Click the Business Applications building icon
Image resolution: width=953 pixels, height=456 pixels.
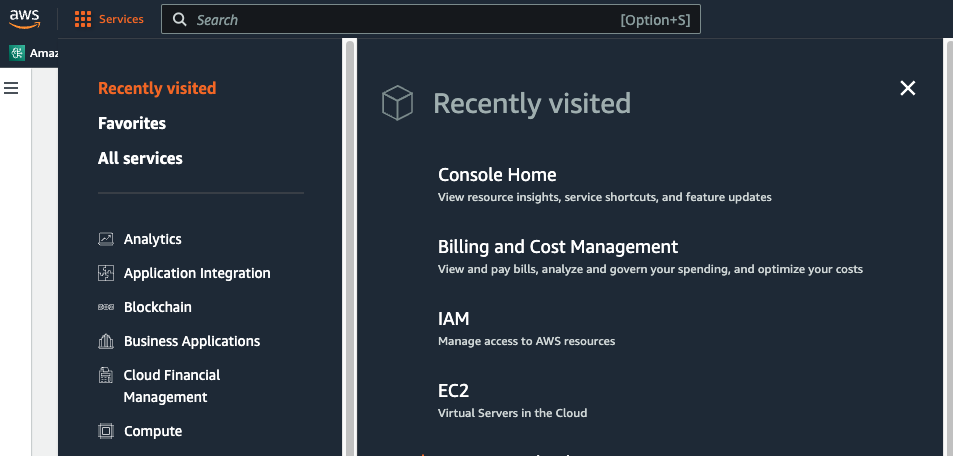pos(106,341)
